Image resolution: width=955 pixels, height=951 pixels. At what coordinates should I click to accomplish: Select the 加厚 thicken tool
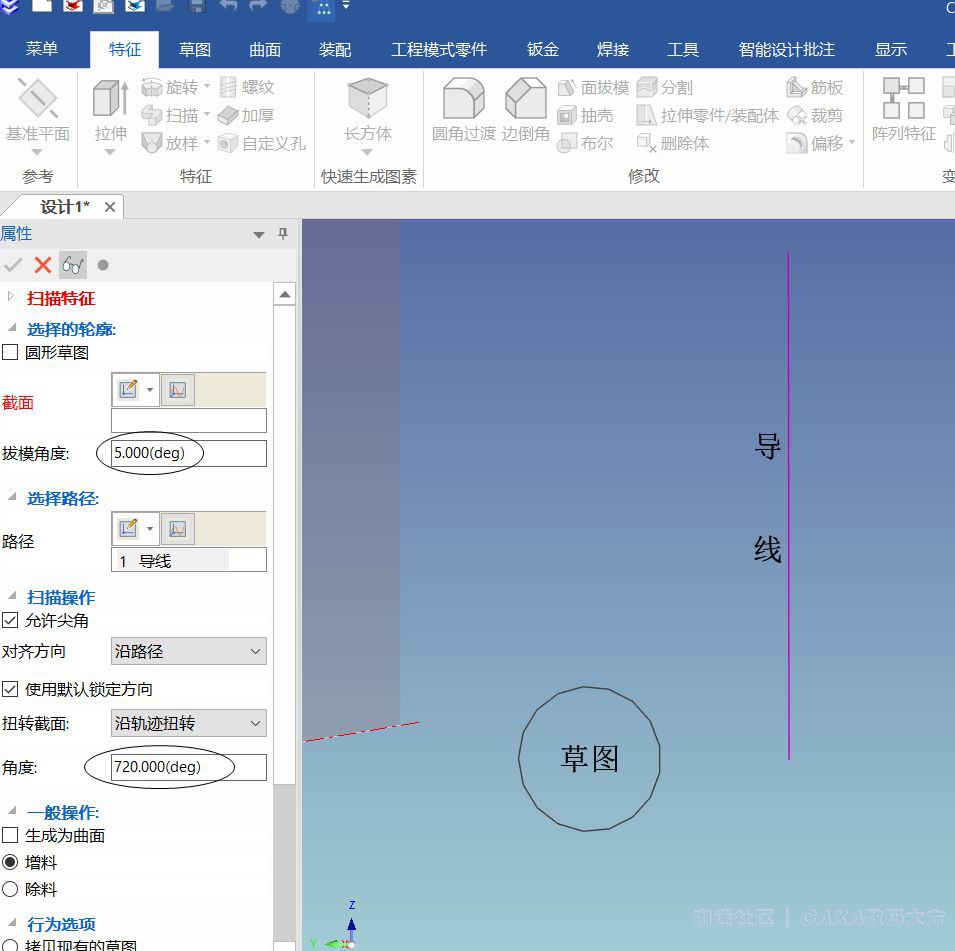(x=246, y=115)
